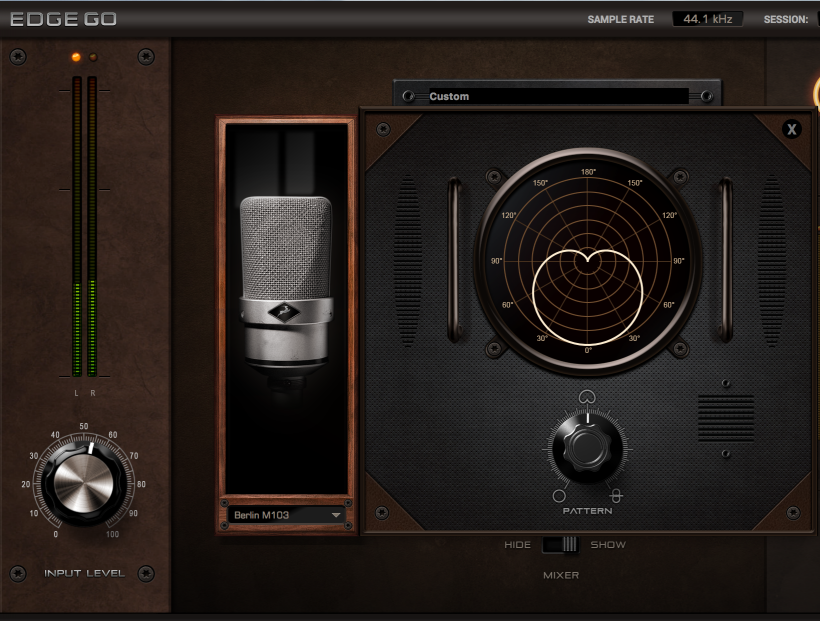Click the Input Level knob
Screen dimensions: 820x621
point(84,483)
